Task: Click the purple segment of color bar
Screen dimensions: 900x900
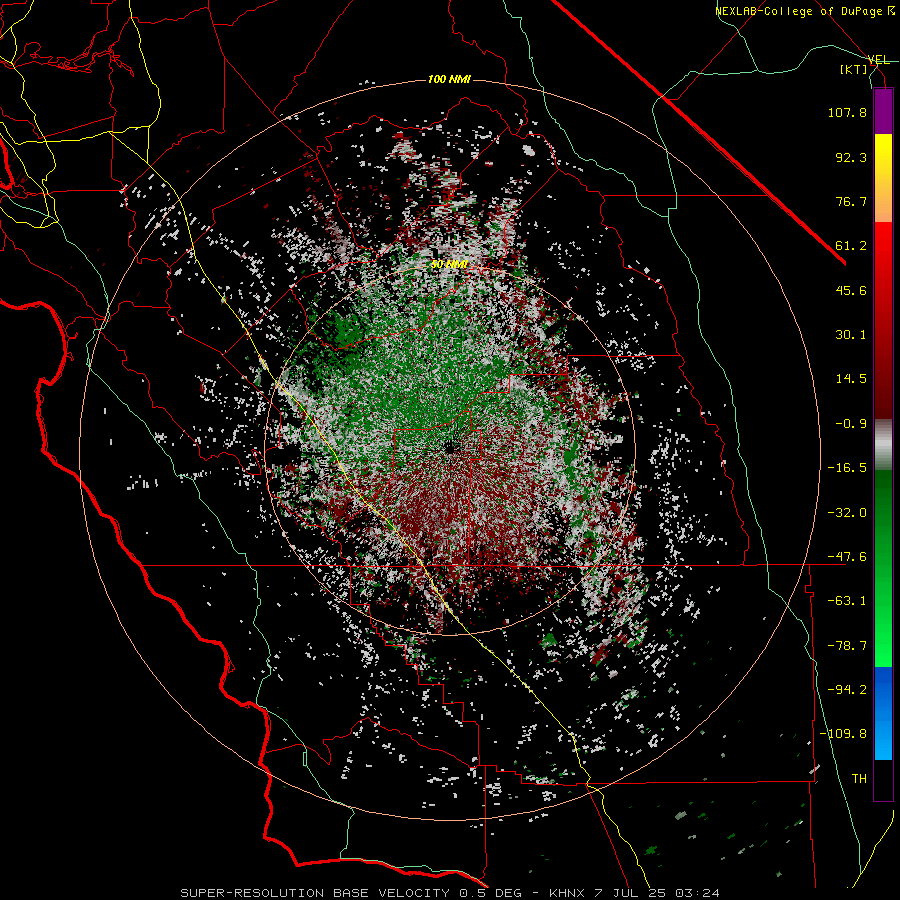Action: [883, 111]
